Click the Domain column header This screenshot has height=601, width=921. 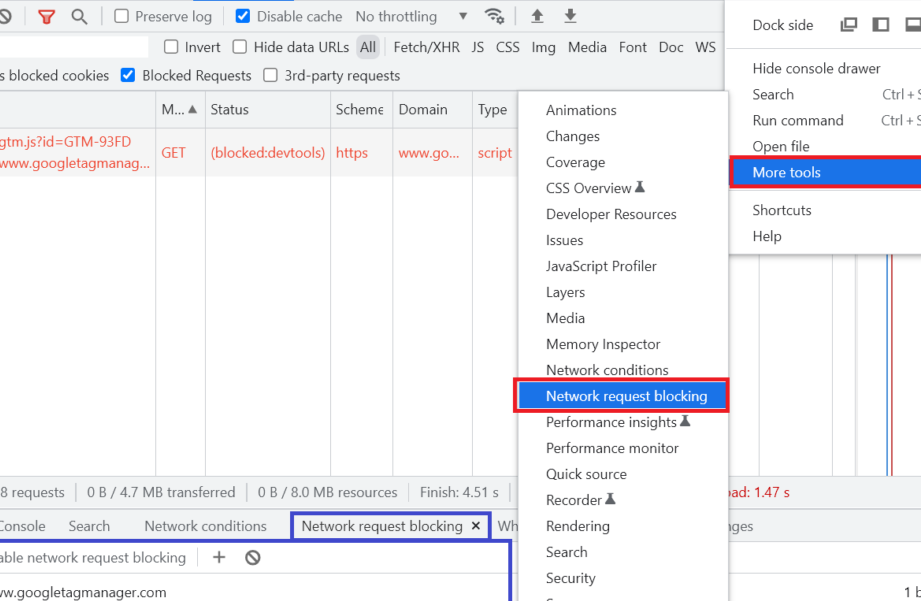(x=432, y=109)
